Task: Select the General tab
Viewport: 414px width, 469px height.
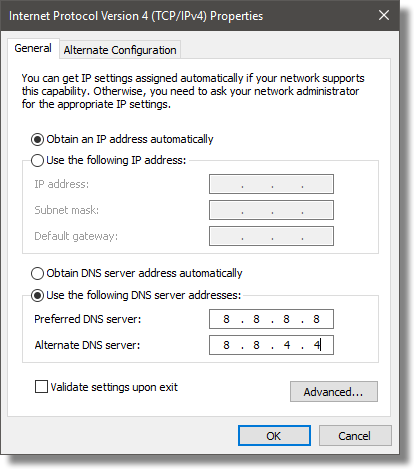Action: pyautogui.click(x=33, y=48)
